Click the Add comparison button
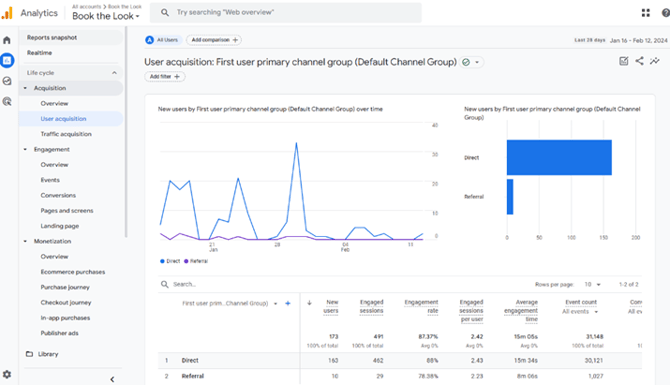Viewport: 670px width, 385px height. tap(214, 40)
